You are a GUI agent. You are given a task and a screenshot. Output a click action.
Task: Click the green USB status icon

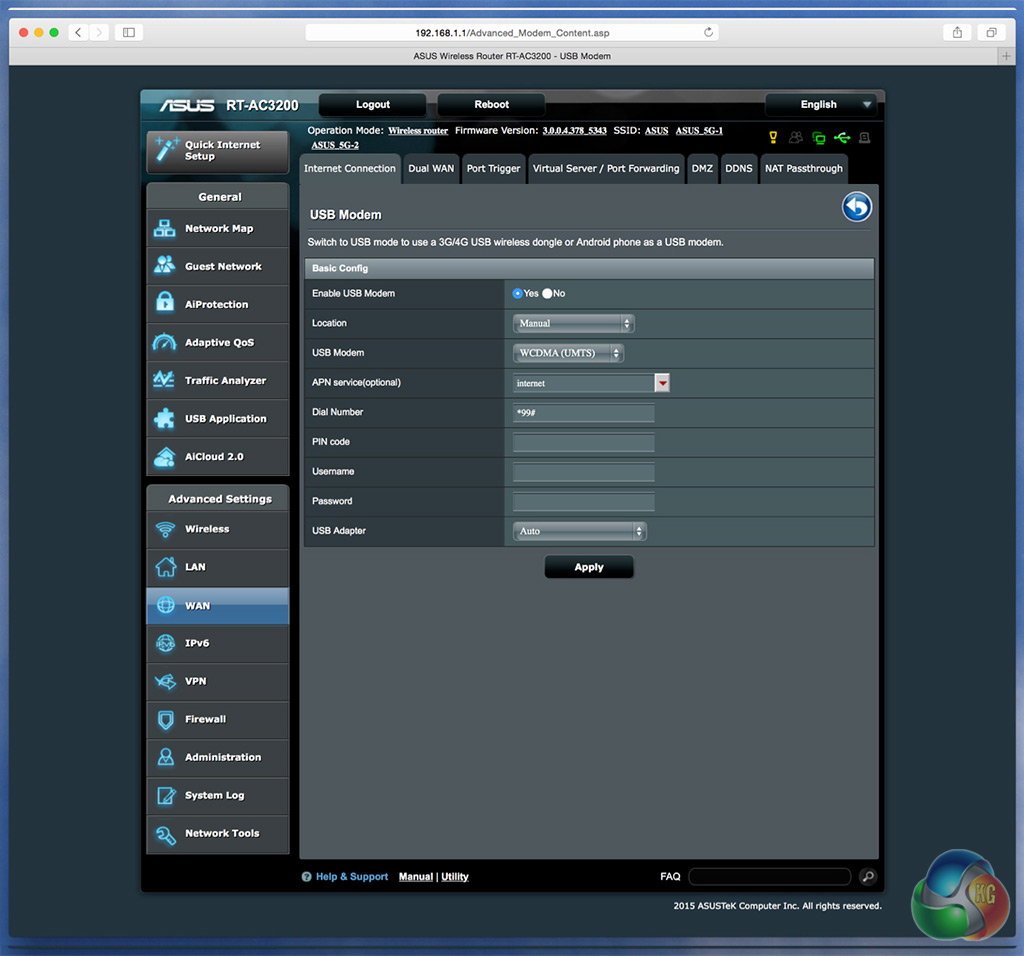[x=842, y=137]
